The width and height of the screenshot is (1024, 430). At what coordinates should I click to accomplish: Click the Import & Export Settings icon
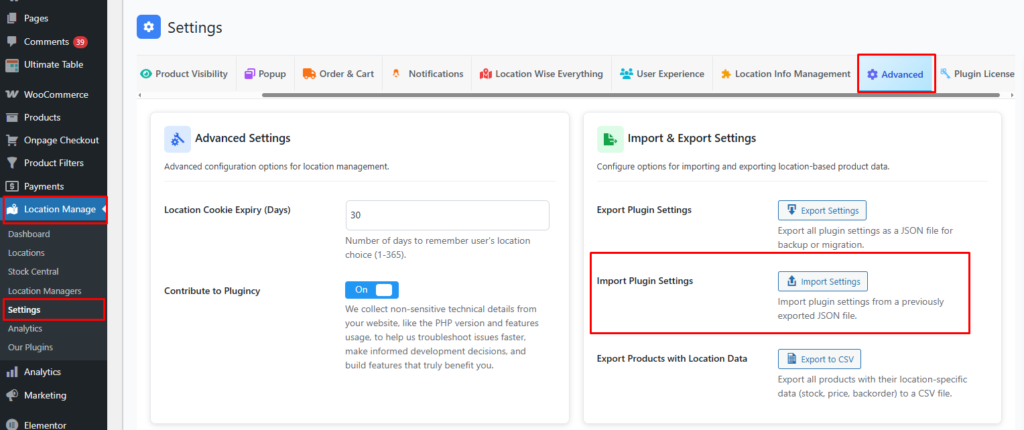[609, 138]
